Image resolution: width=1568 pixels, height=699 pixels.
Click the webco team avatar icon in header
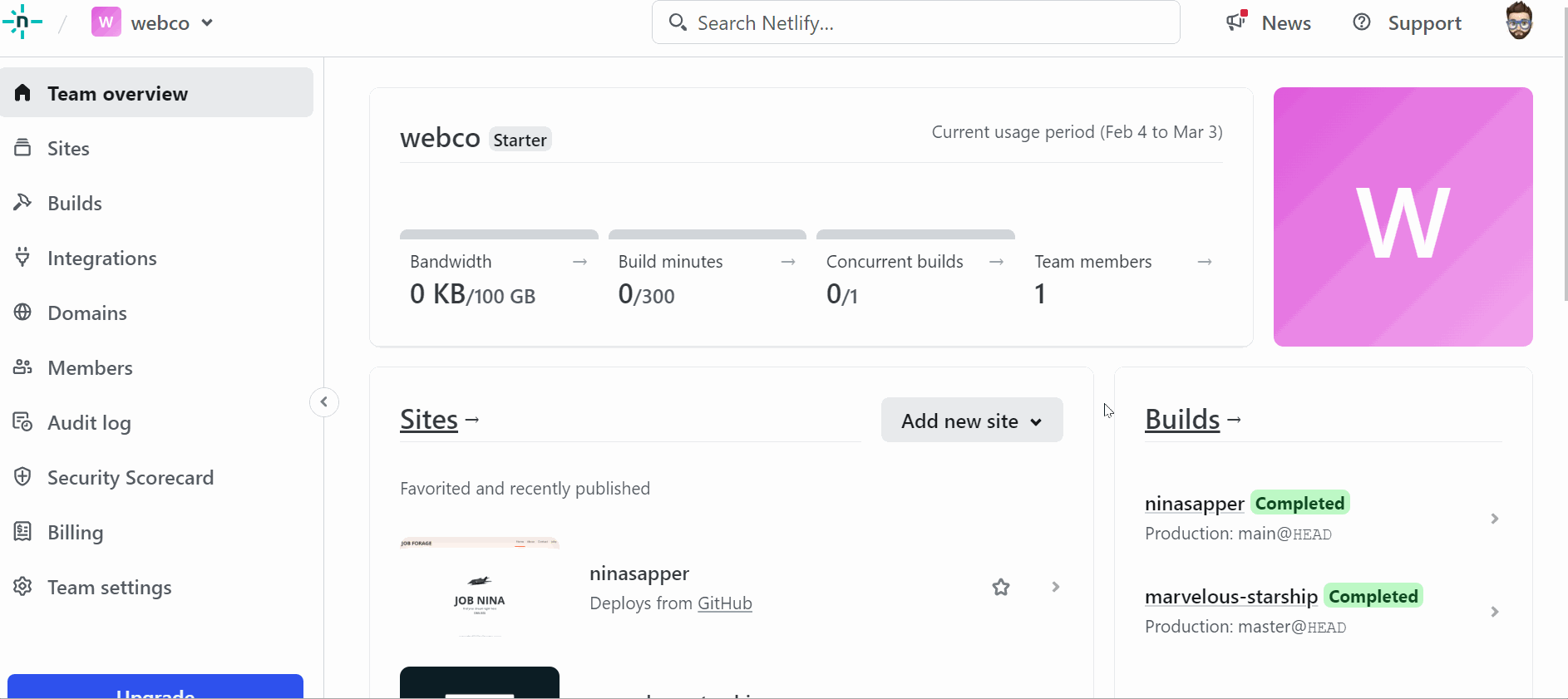click(106, 22)
